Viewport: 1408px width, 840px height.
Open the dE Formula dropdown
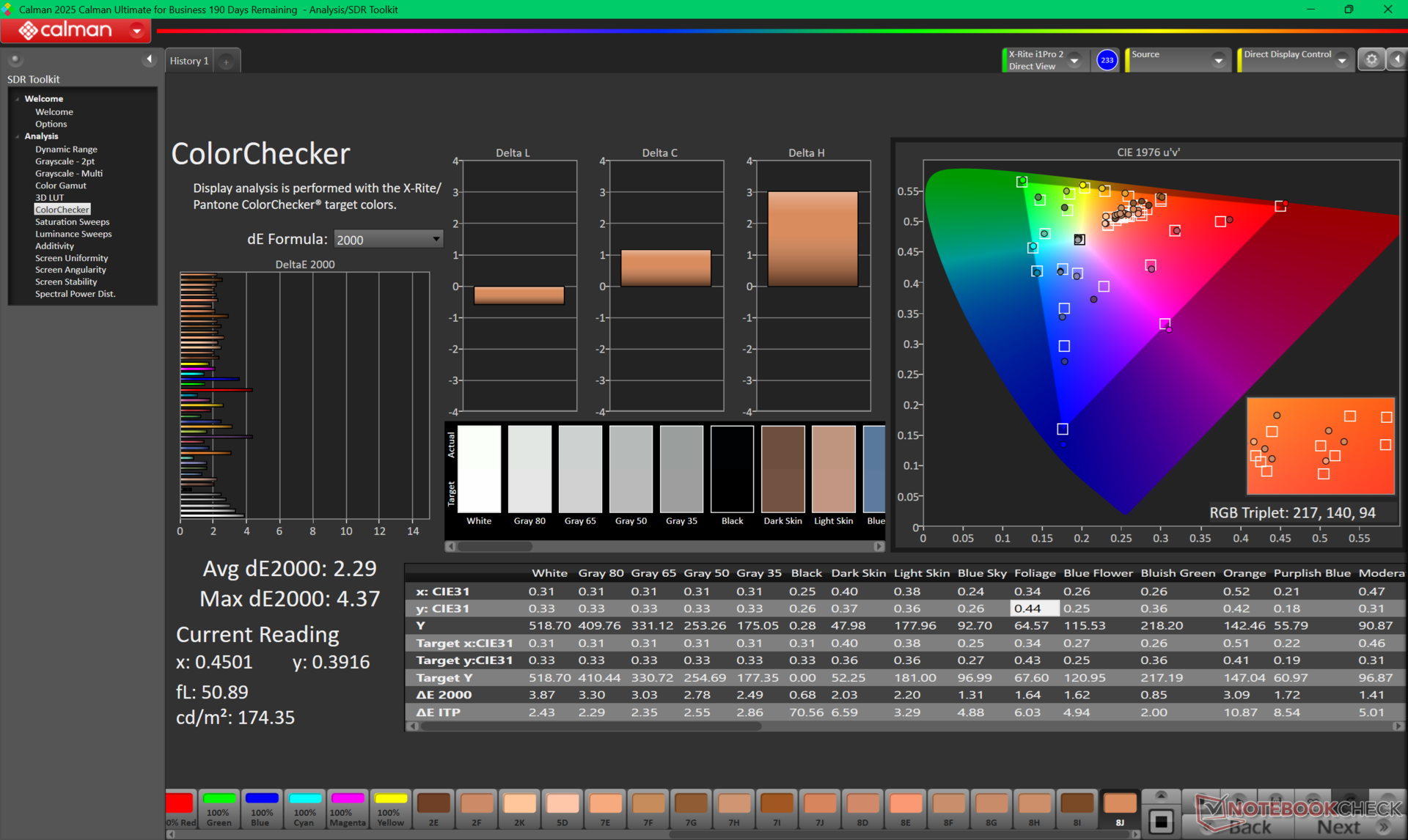[x=388, y=239]
